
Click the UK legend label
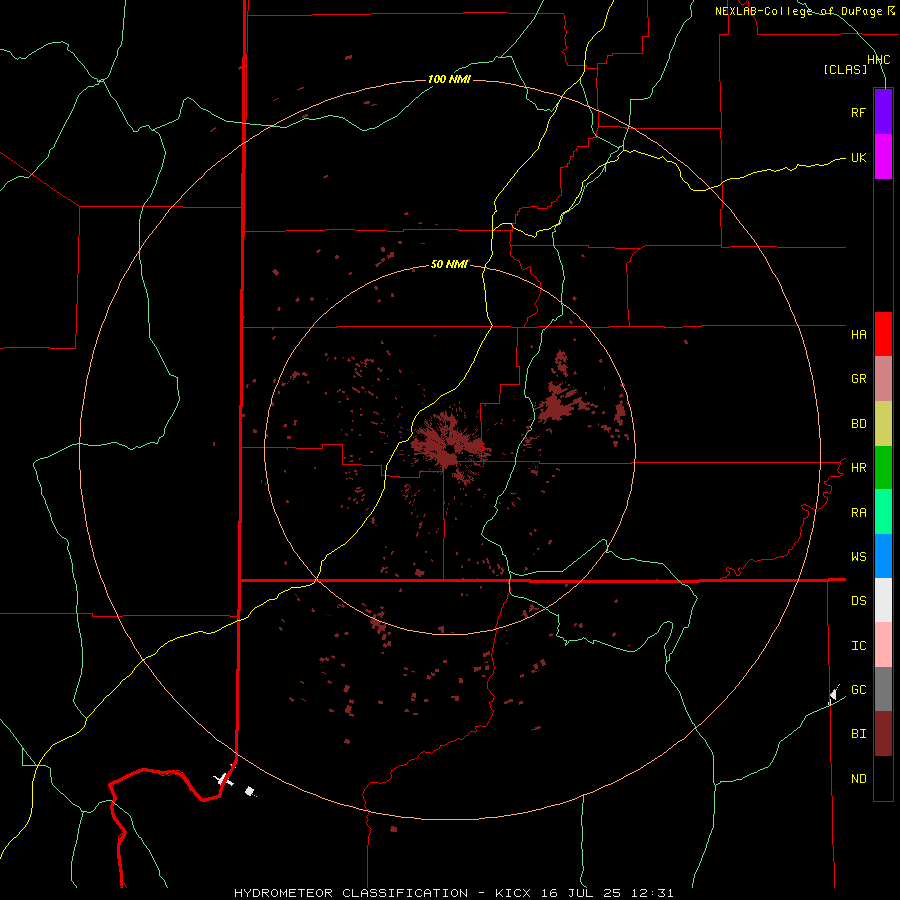tap(858, 157)
